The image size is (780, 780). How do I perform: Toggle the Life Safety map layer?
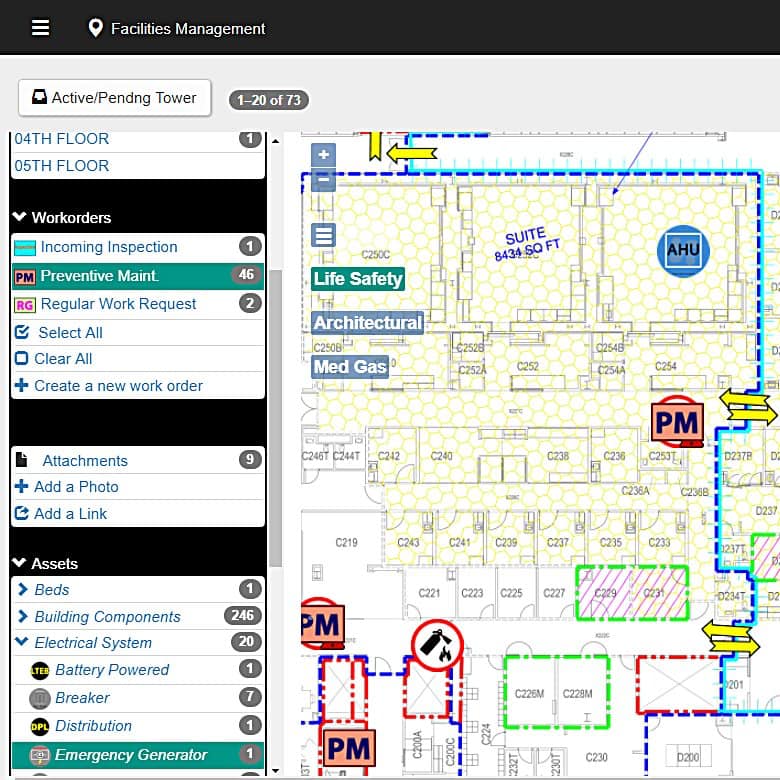tap(358, 279)
